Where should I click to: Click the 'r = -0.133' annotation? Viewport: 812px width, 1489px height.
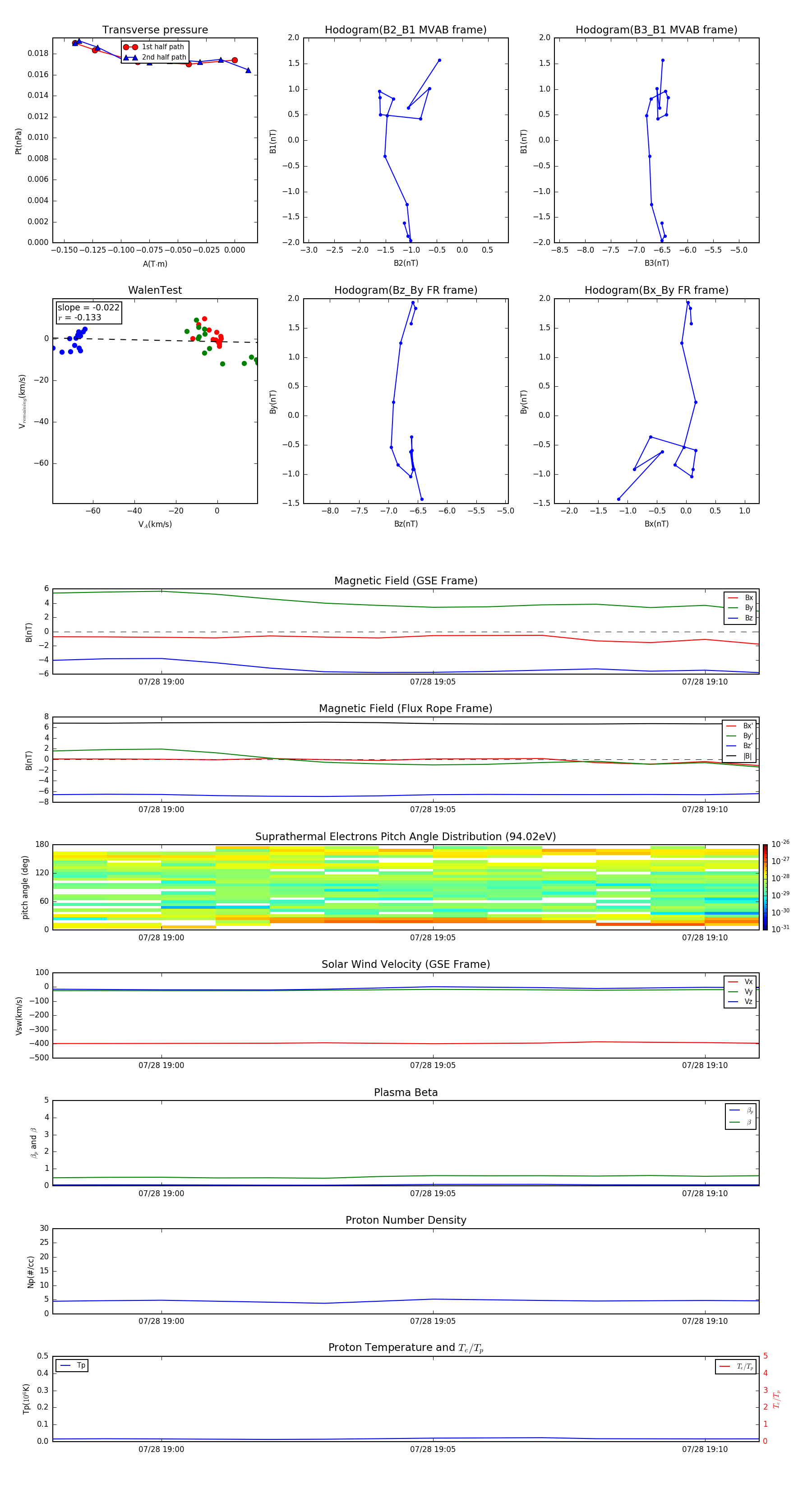(x=80, y=317)
